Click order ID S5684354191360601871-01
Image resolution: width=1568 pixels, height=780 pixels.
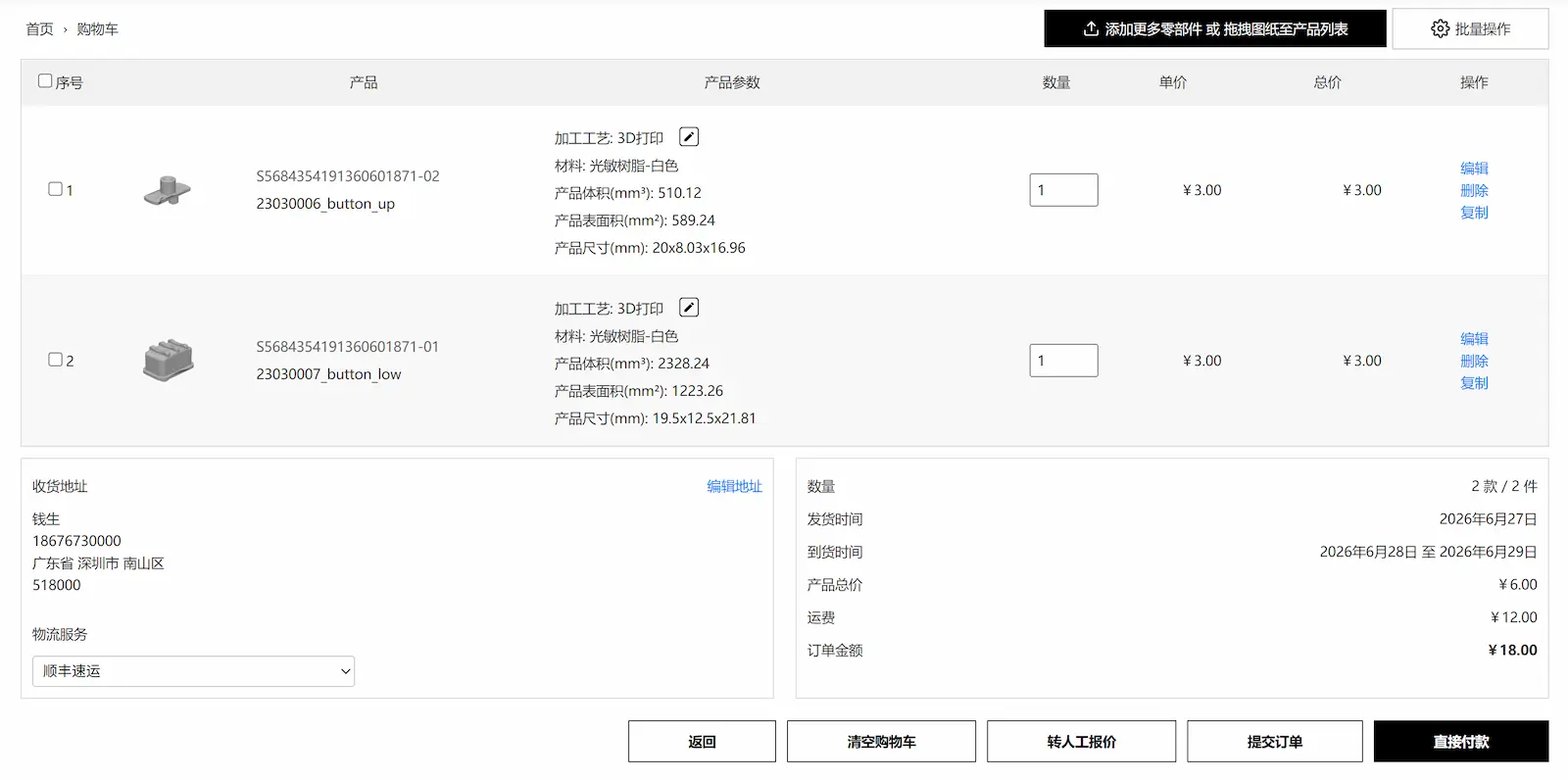(x=348, y=347)
